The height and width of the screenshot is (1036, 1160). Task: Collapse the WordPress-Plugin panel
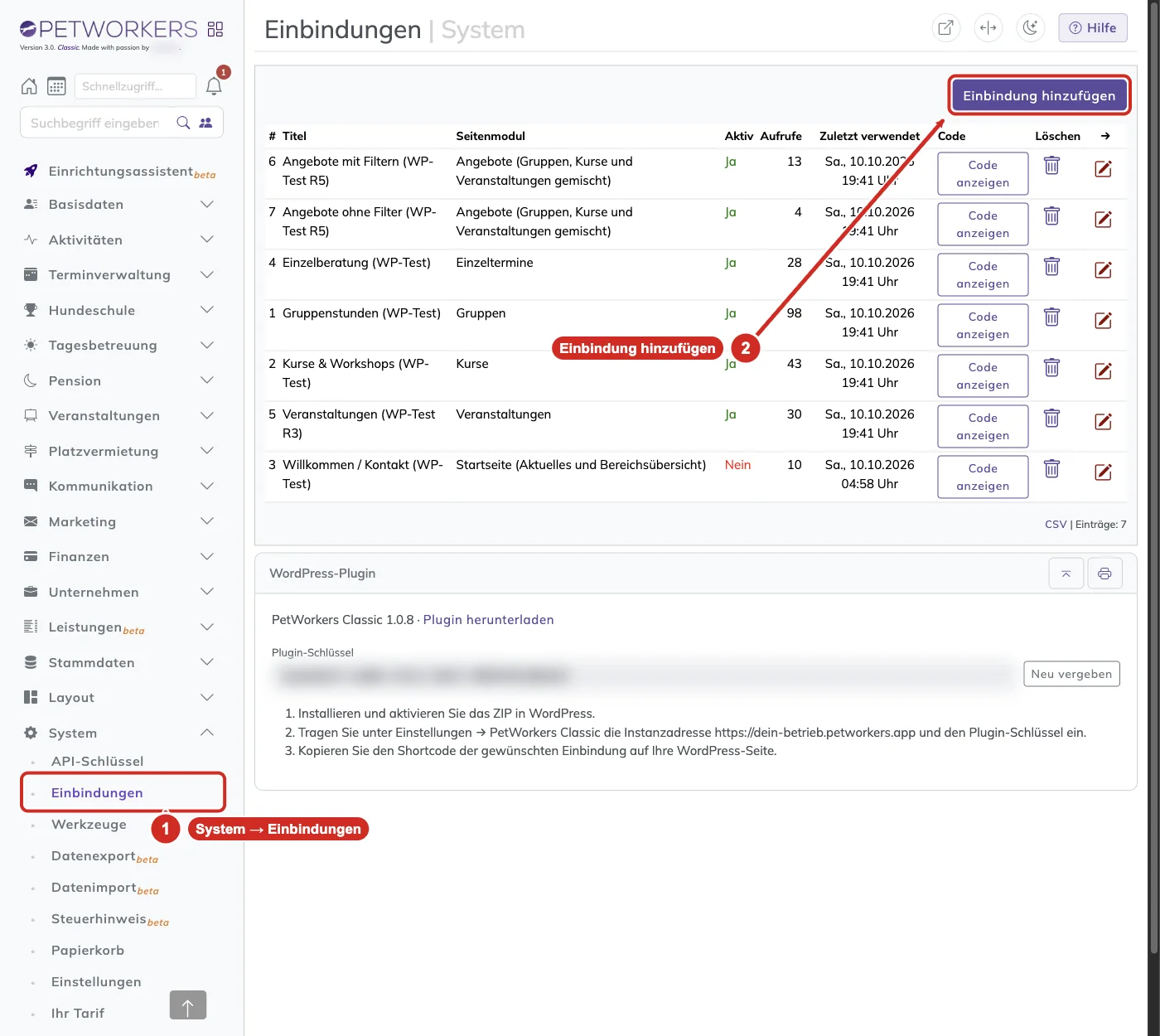point(1066,574)
